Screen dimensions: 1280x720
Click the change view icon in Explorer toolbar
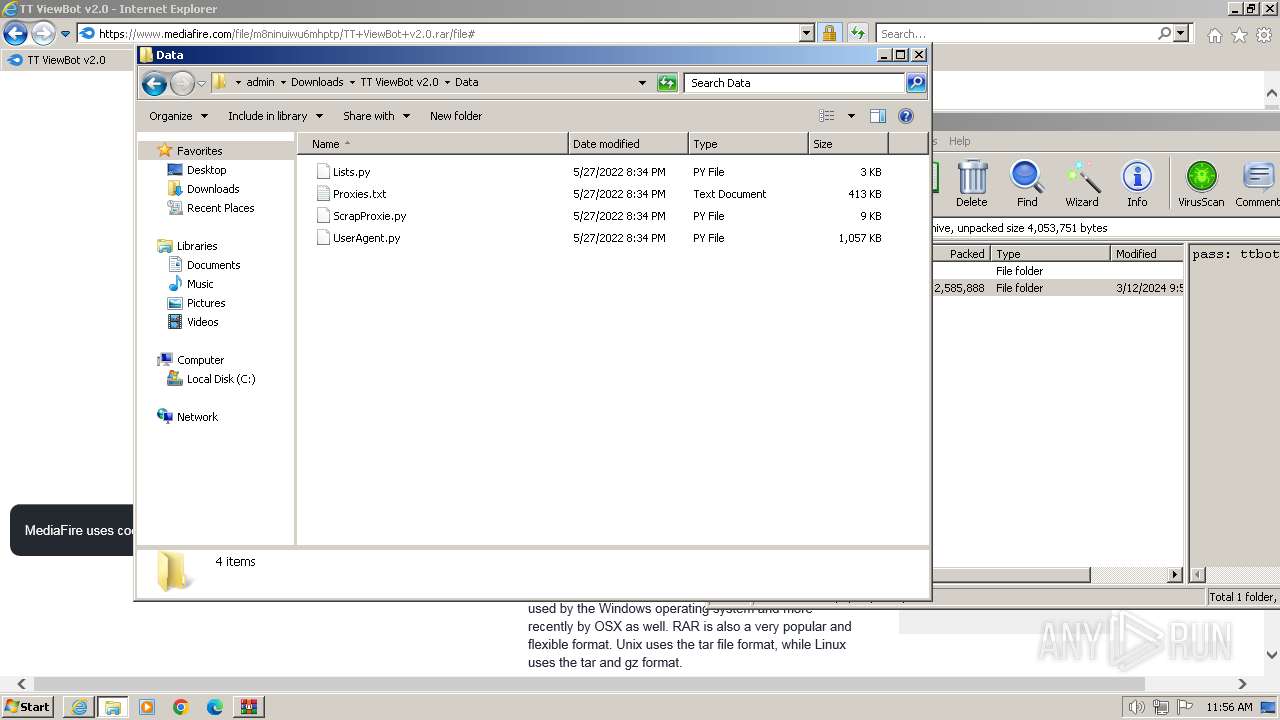tap(827, 116)
